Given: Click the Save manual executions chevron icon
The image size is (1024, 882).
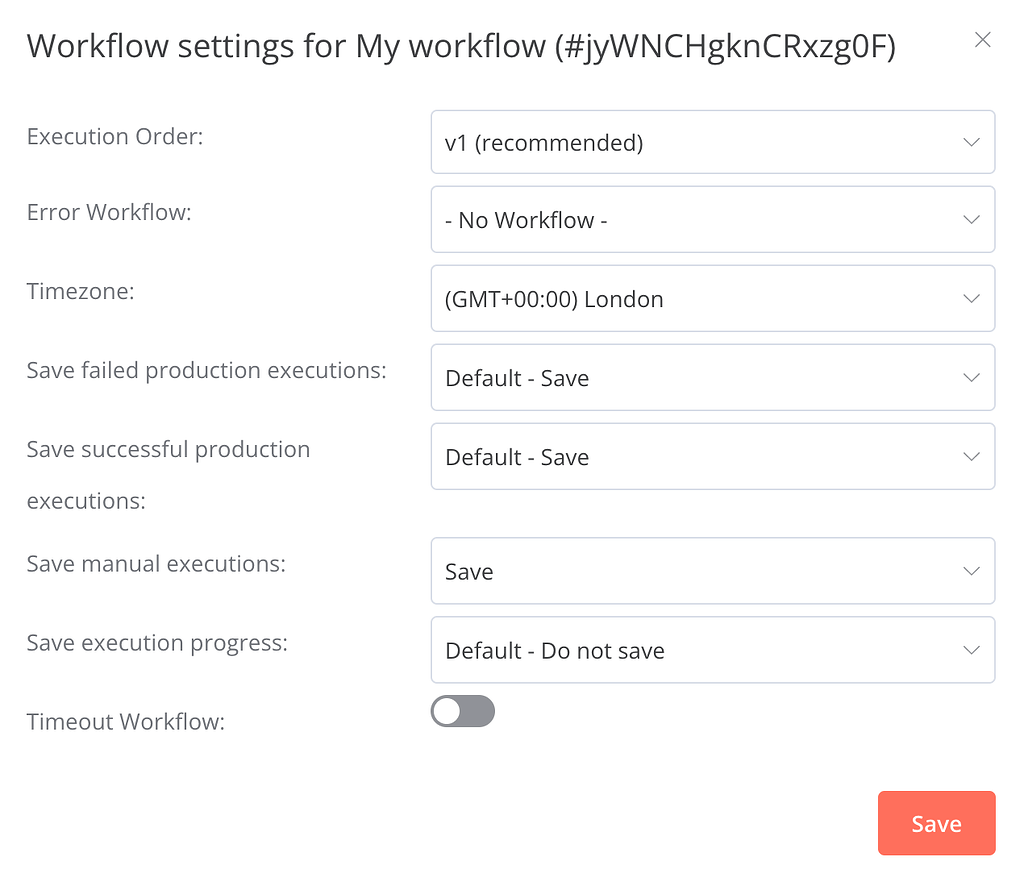Looking at the screenshot, I should [971, 571].
